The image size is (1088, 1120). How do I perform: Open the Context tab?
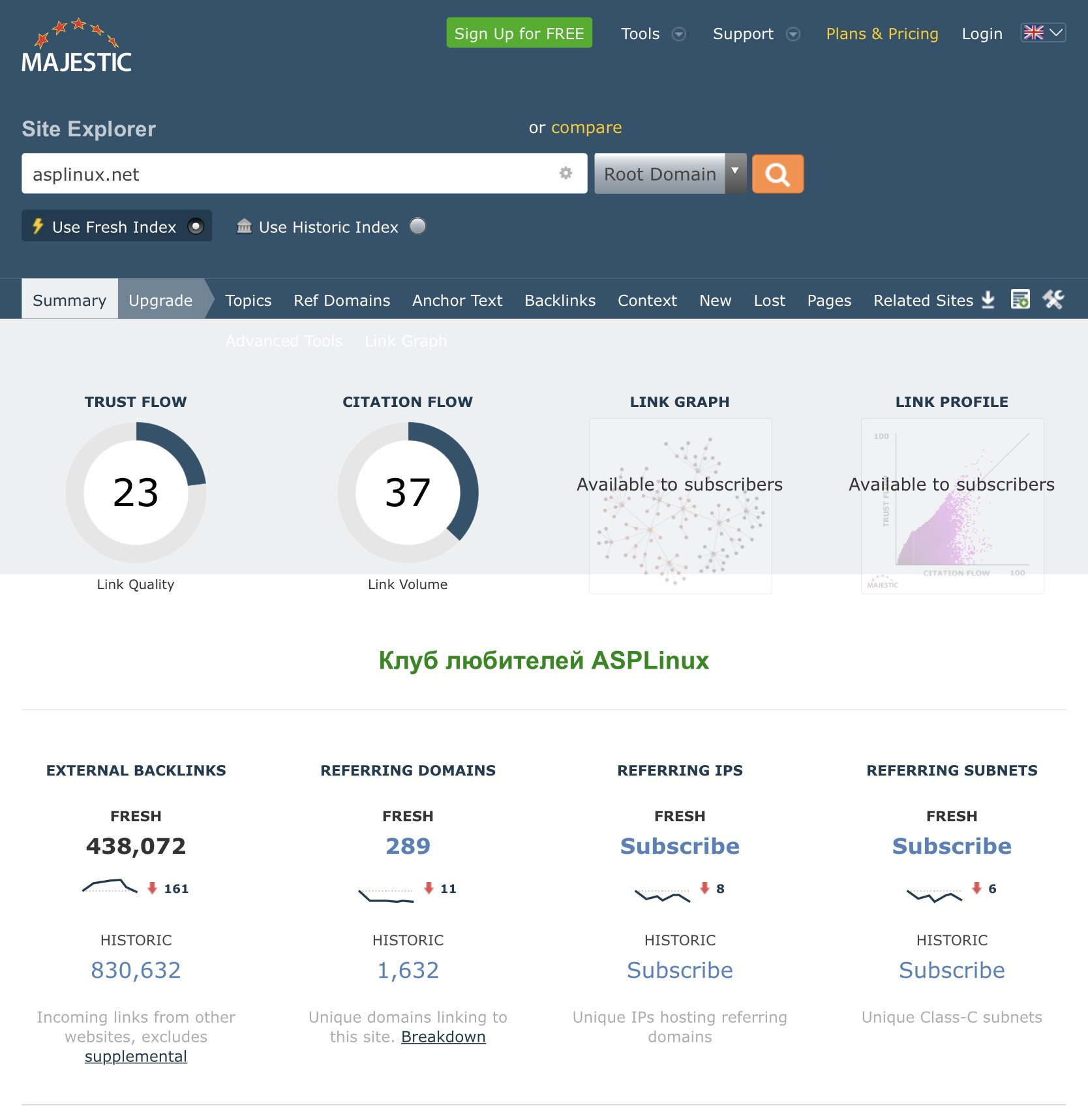point(647,300)
